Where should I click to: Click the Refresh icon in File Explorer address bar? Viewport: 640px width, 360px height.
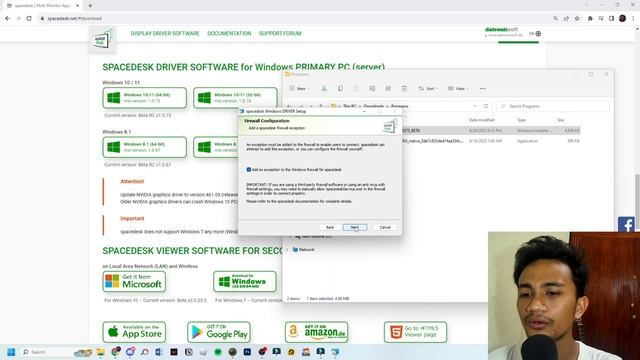[486, 106]
